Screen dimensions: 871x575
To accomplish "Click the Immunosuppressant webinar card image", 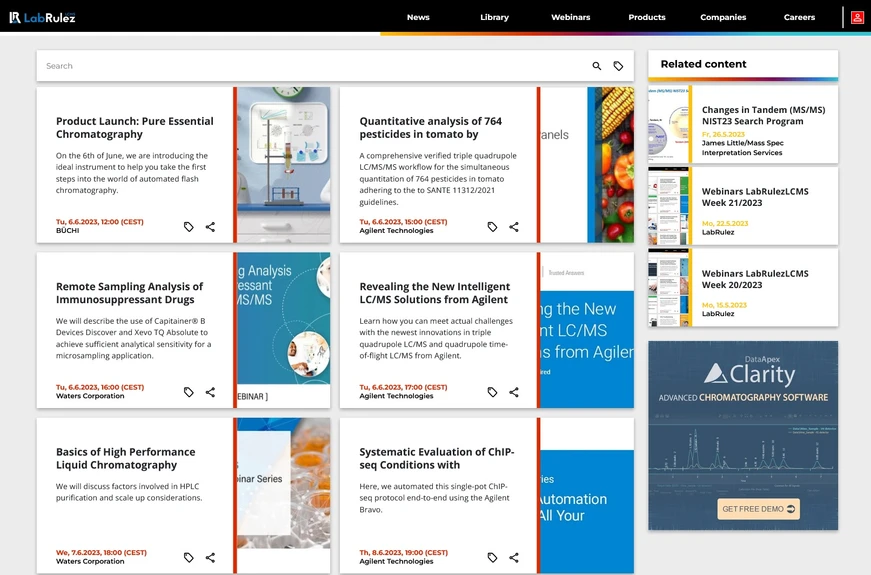I will coord(284,330).
